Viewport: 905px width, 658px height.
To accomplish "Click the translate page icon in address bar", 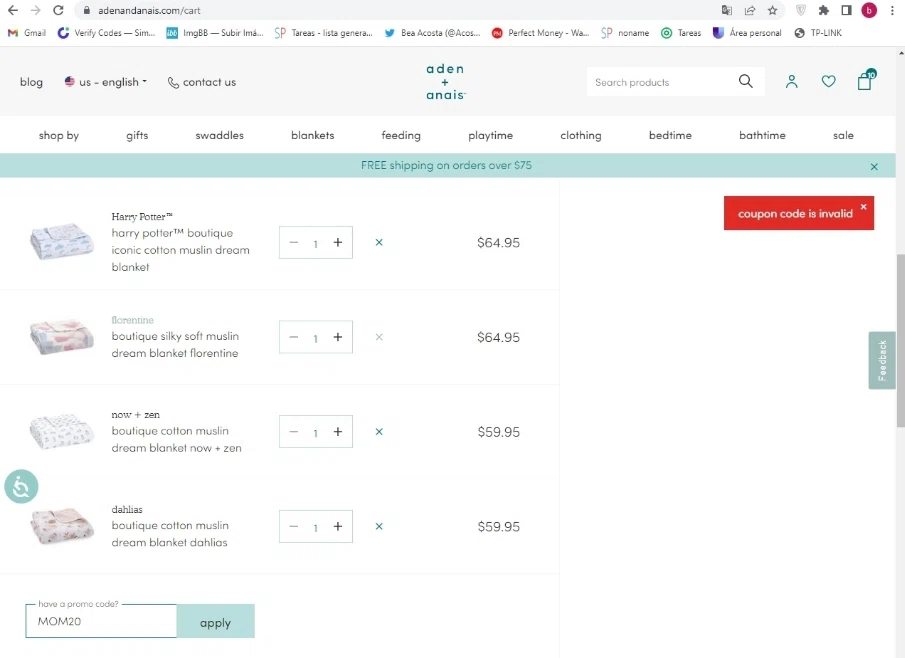I will [727, 10].
